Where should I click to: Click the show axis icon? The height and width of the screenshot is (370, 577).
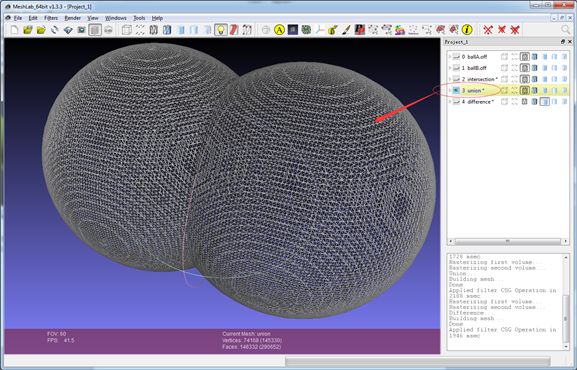(x=319, y=30)
